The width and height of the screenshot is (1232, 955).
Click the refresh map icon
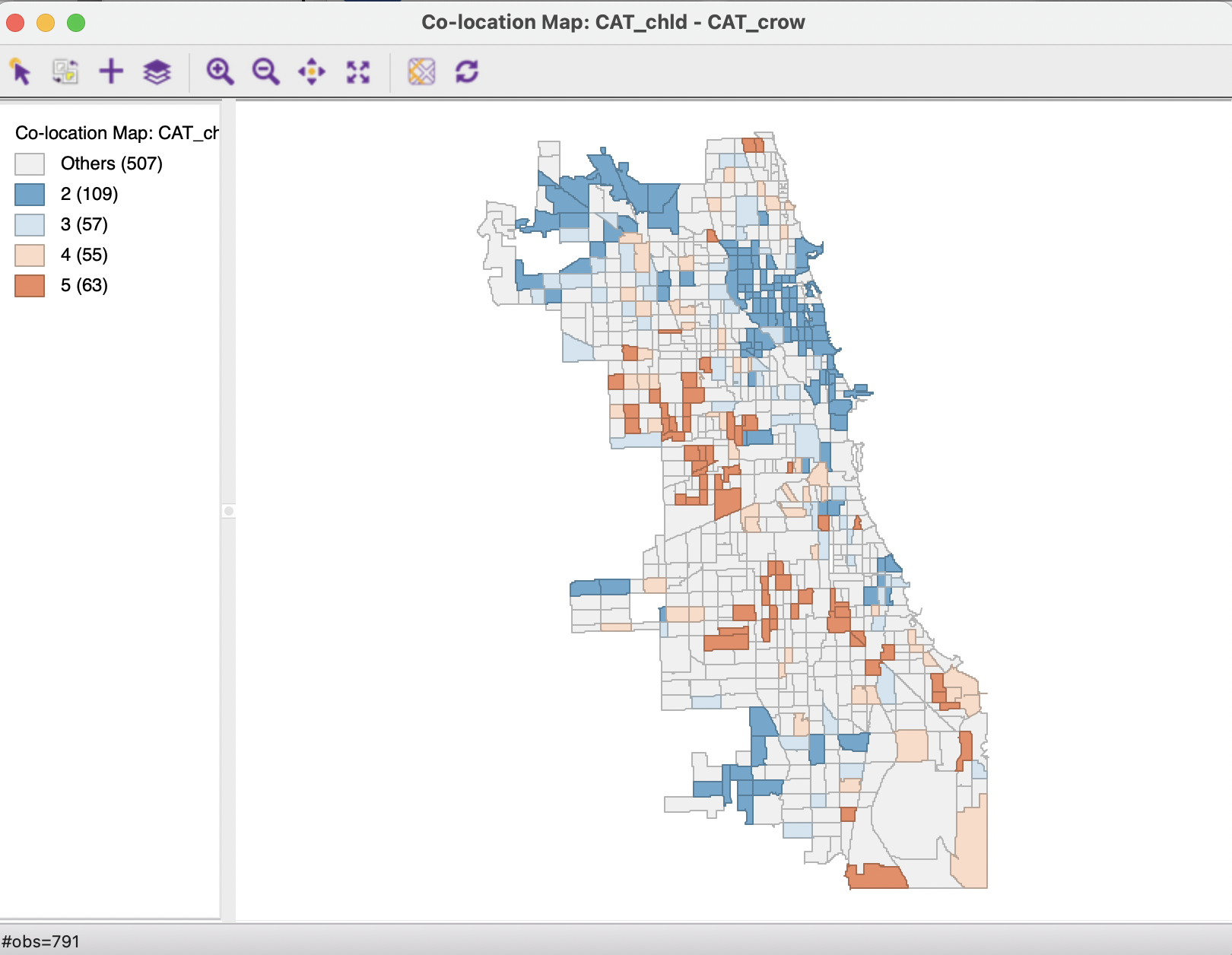pos(467,71)
